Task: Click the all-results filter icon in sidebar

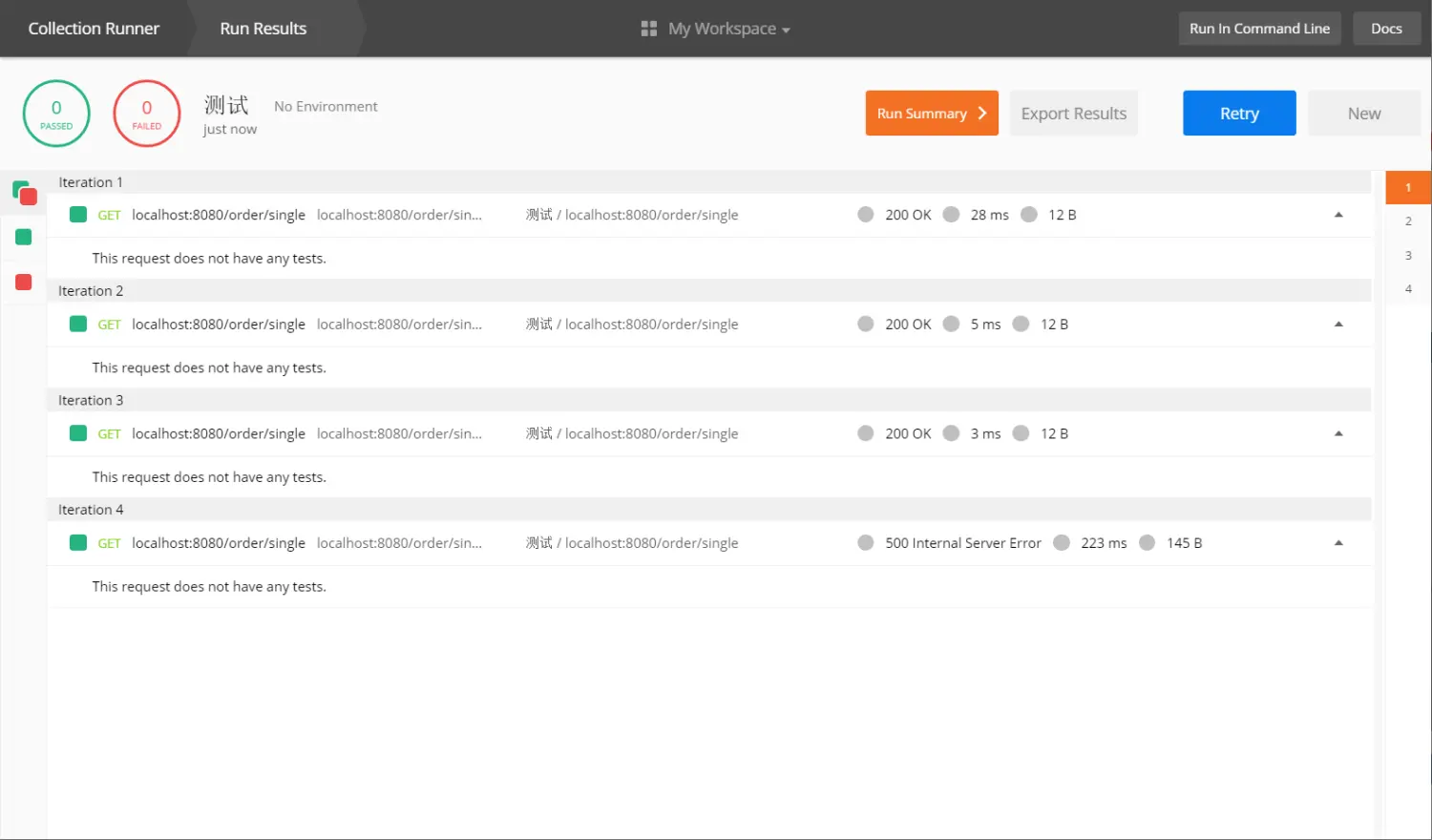Action: point(24,193)
